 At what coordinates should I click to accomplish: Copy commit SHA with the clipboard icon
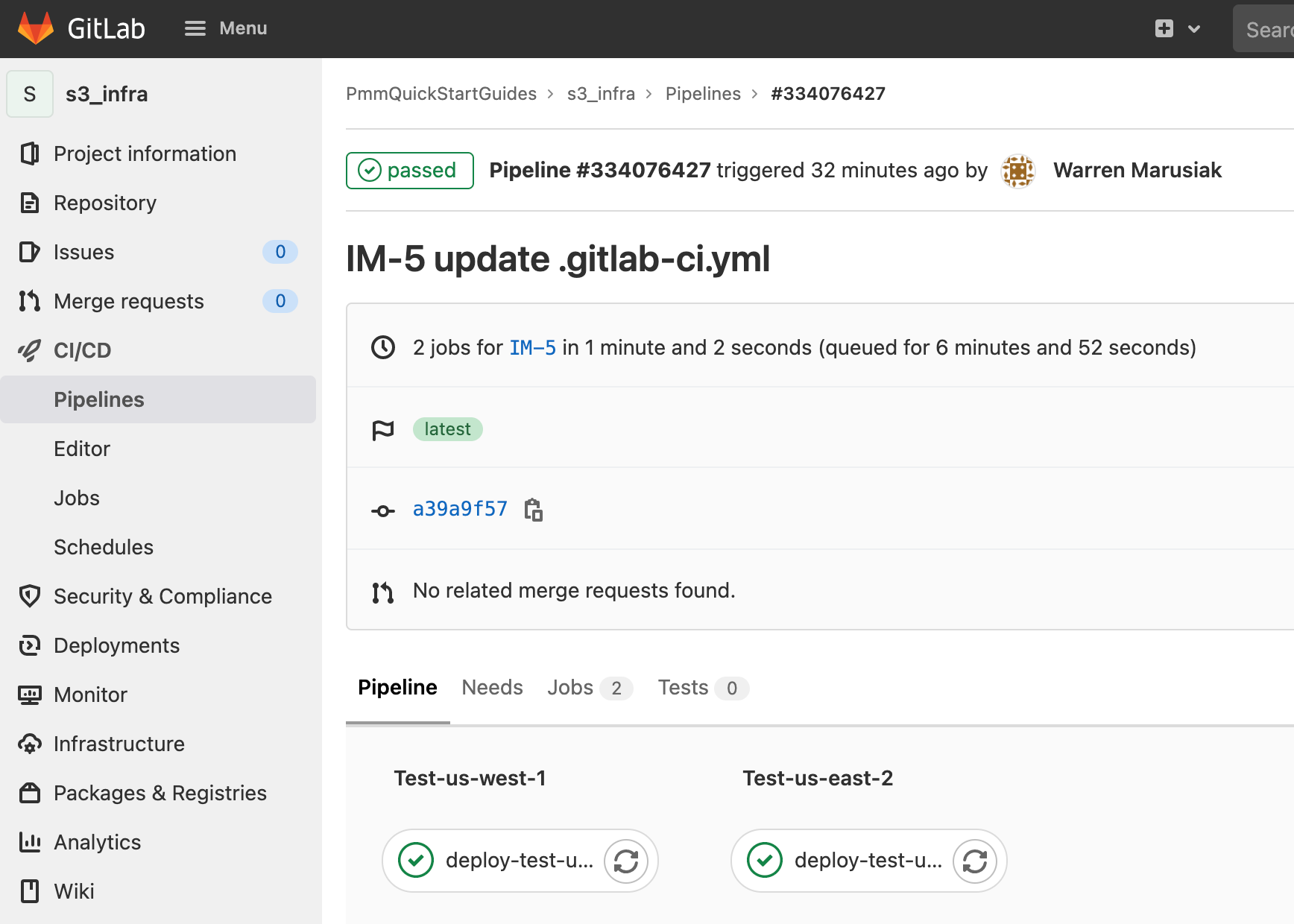click(533, 509)
